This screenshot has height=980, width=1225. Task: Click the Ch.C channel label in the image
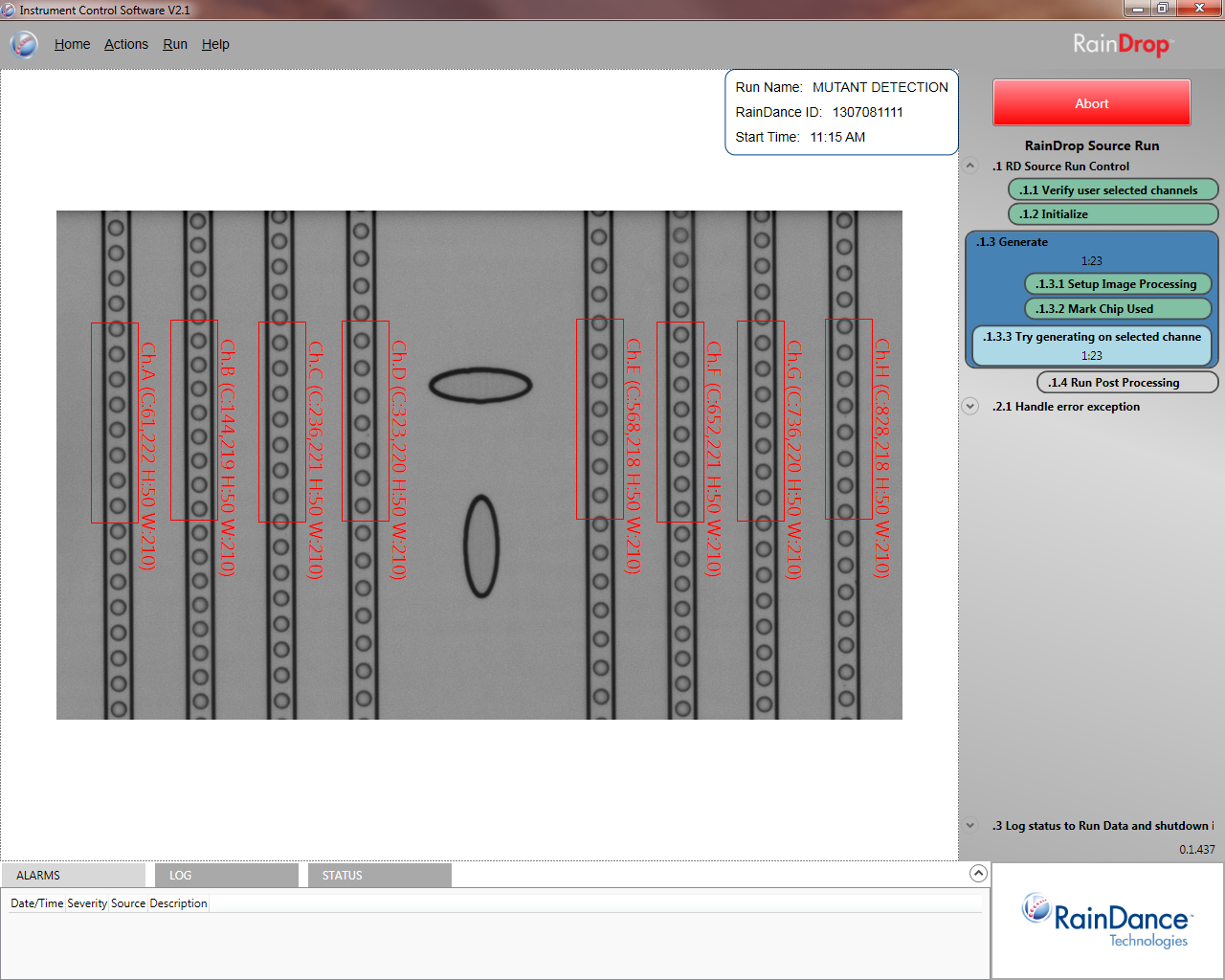[x=316, y=459]
